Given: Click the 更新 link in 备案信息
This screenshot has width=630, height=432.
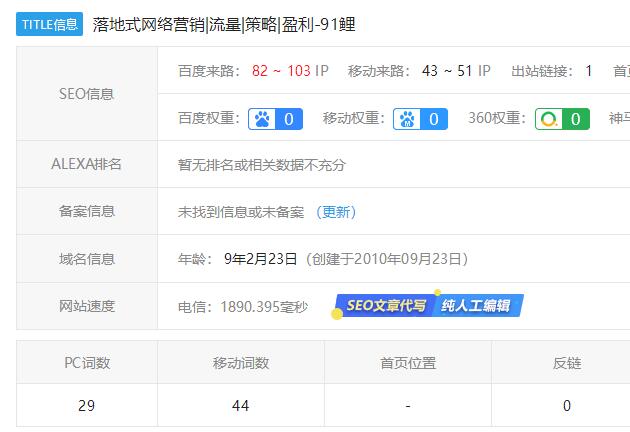Looking at the screenshot, I should 337,212.
